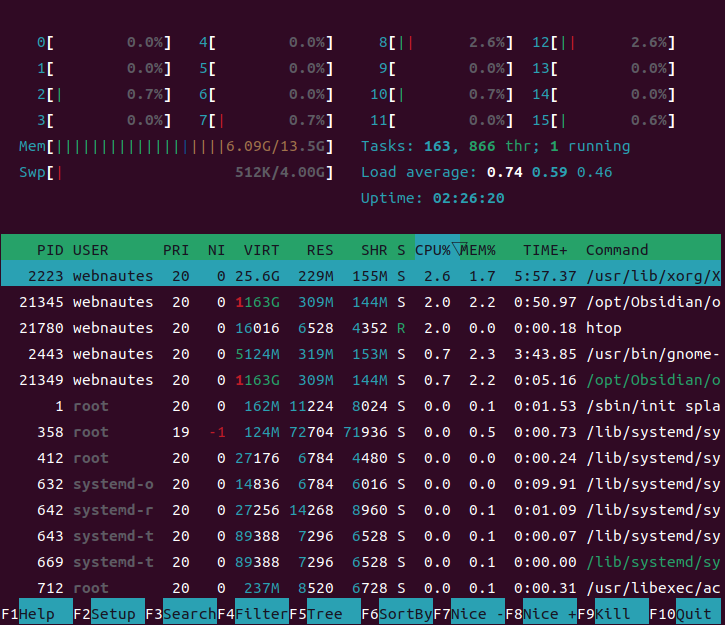Viewport: 725px width, 625px height.
Task: Select process row with PID 669
Action: point(361,562)
